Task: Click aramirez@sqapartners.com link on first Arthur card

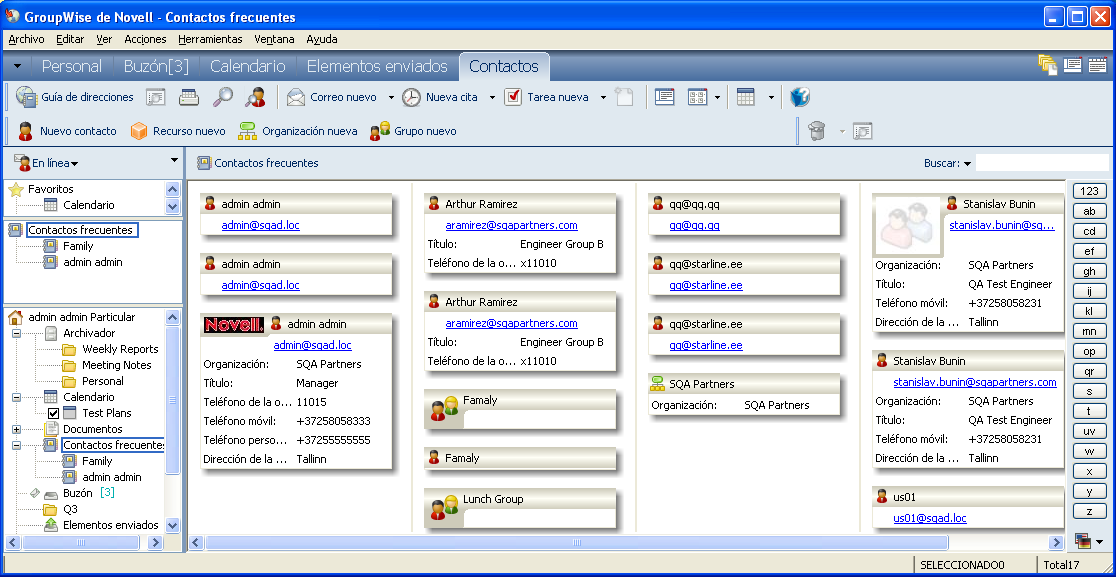Action: point(511,226)
